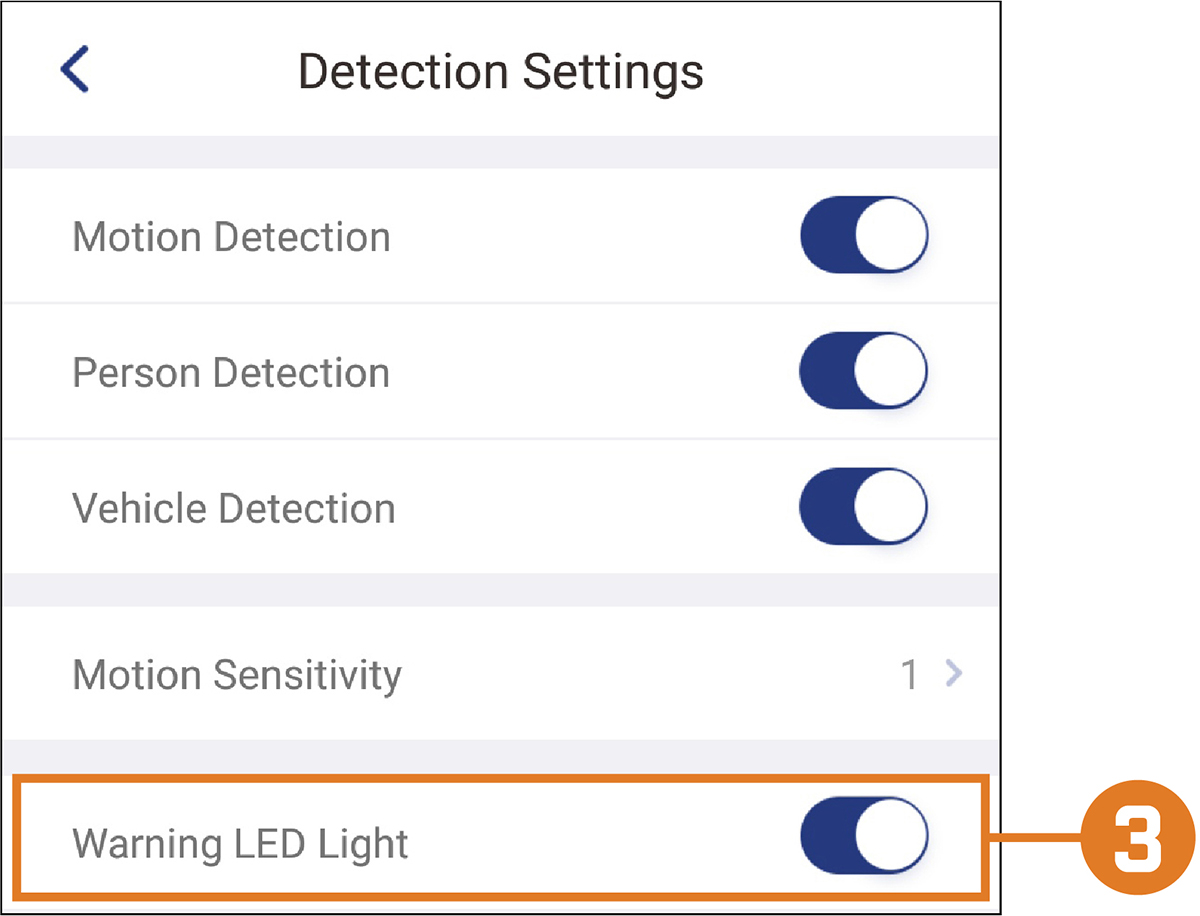Disable the Motion Detection switch
This screenshot has width=1200, height=916.
tap(864, 236)
